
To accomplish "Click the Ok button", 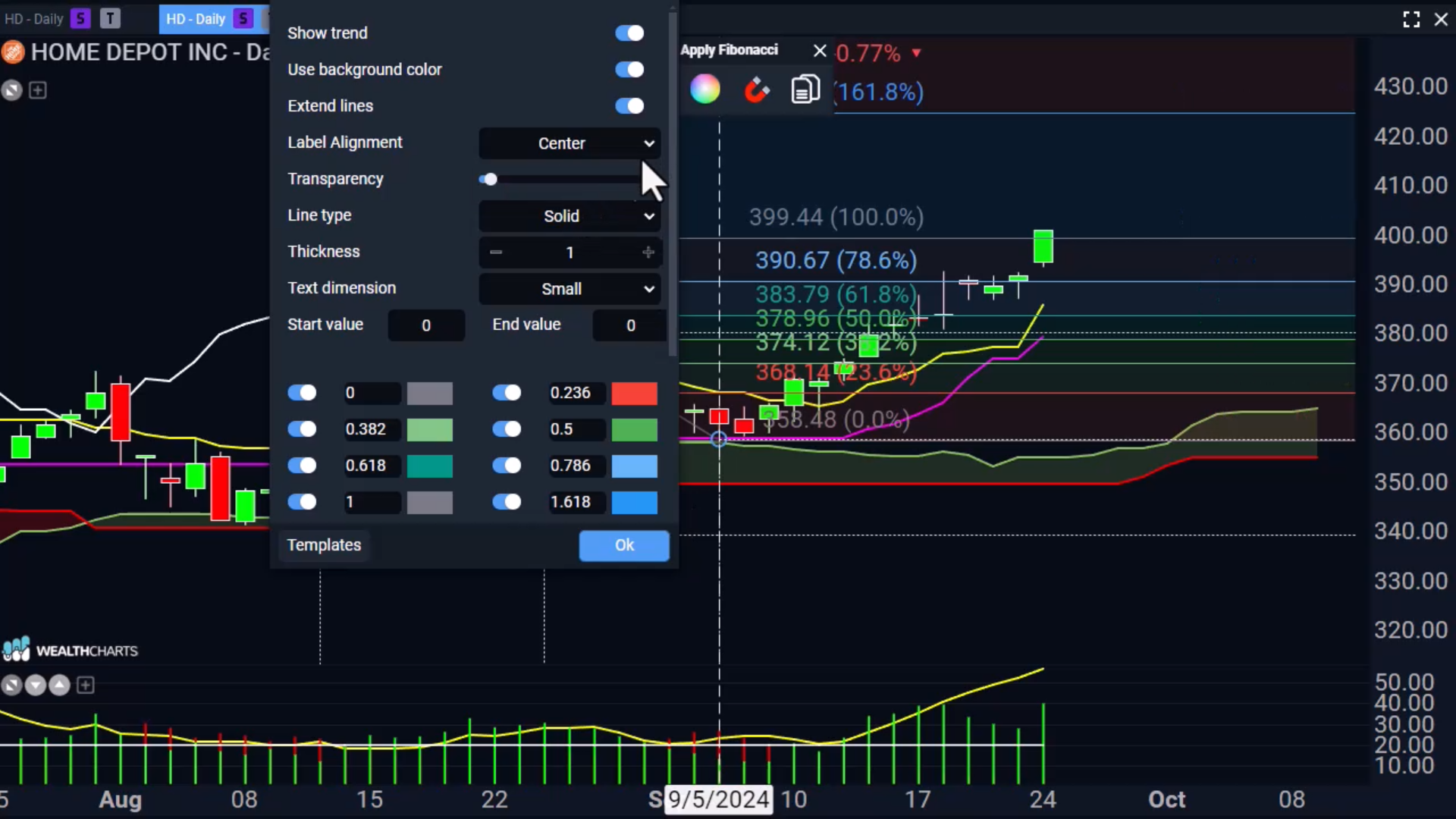I will click(624, 545).
